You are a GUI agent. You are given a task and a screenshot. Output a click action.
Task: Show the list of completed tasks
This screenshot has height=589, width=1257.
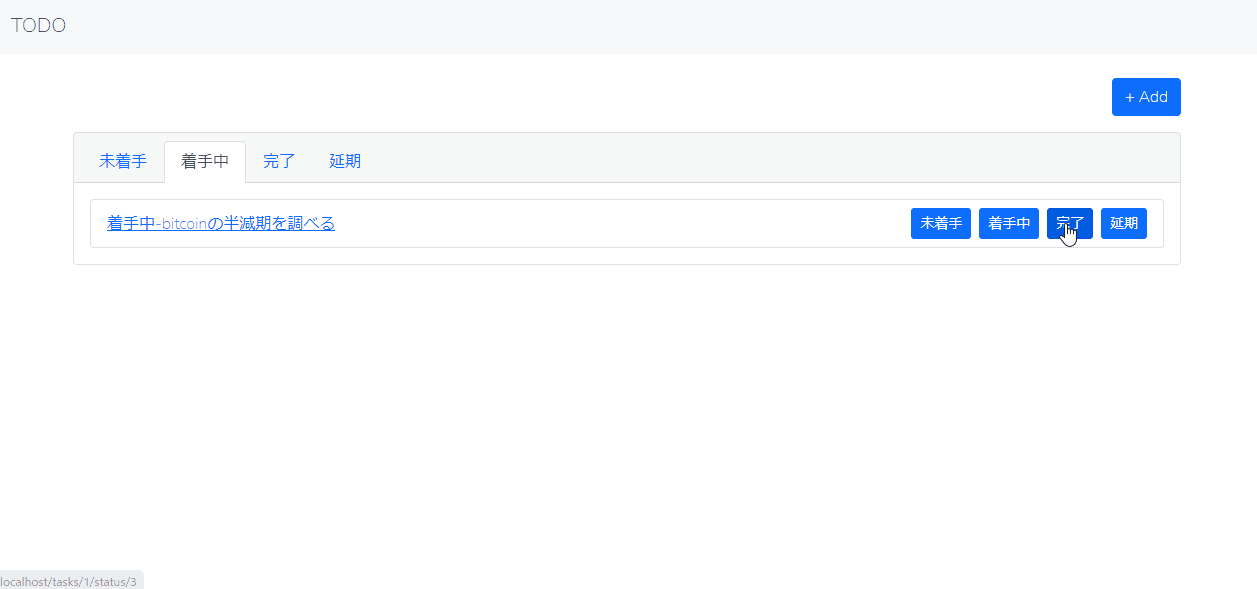point(279,161)
